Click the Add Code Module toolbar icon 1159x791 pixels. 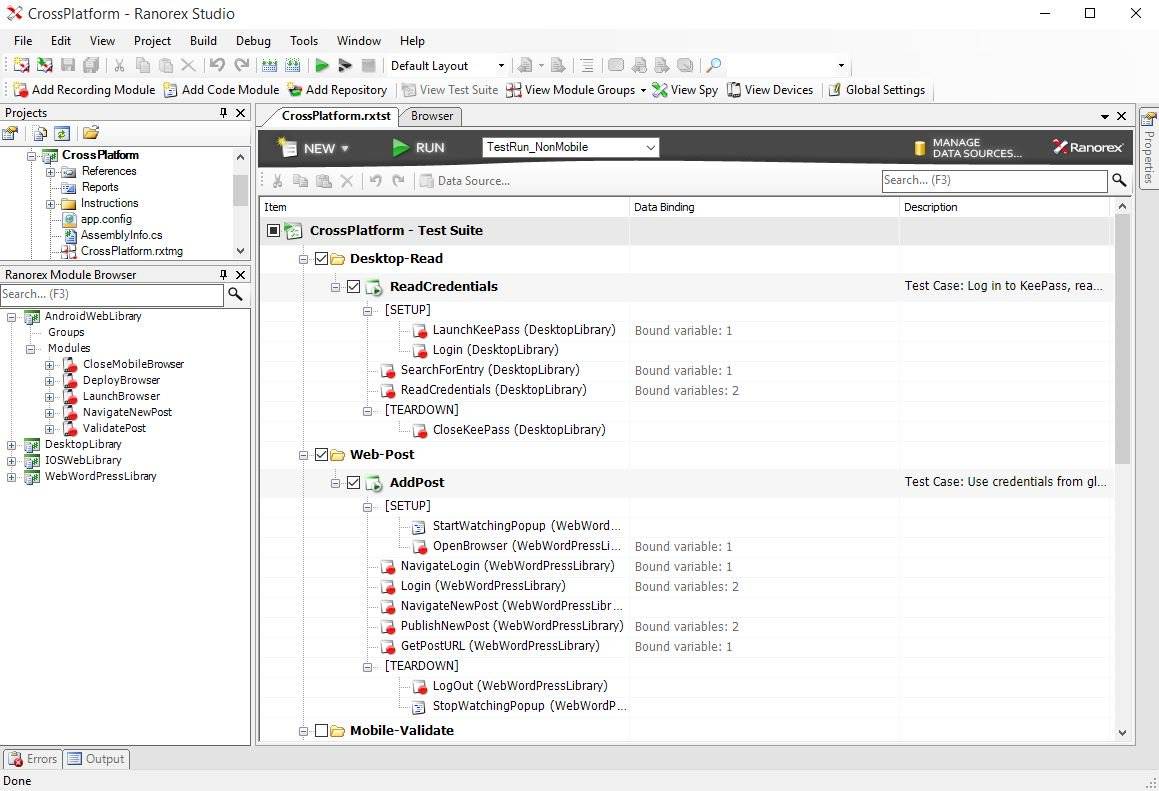(x=171, y=90)
